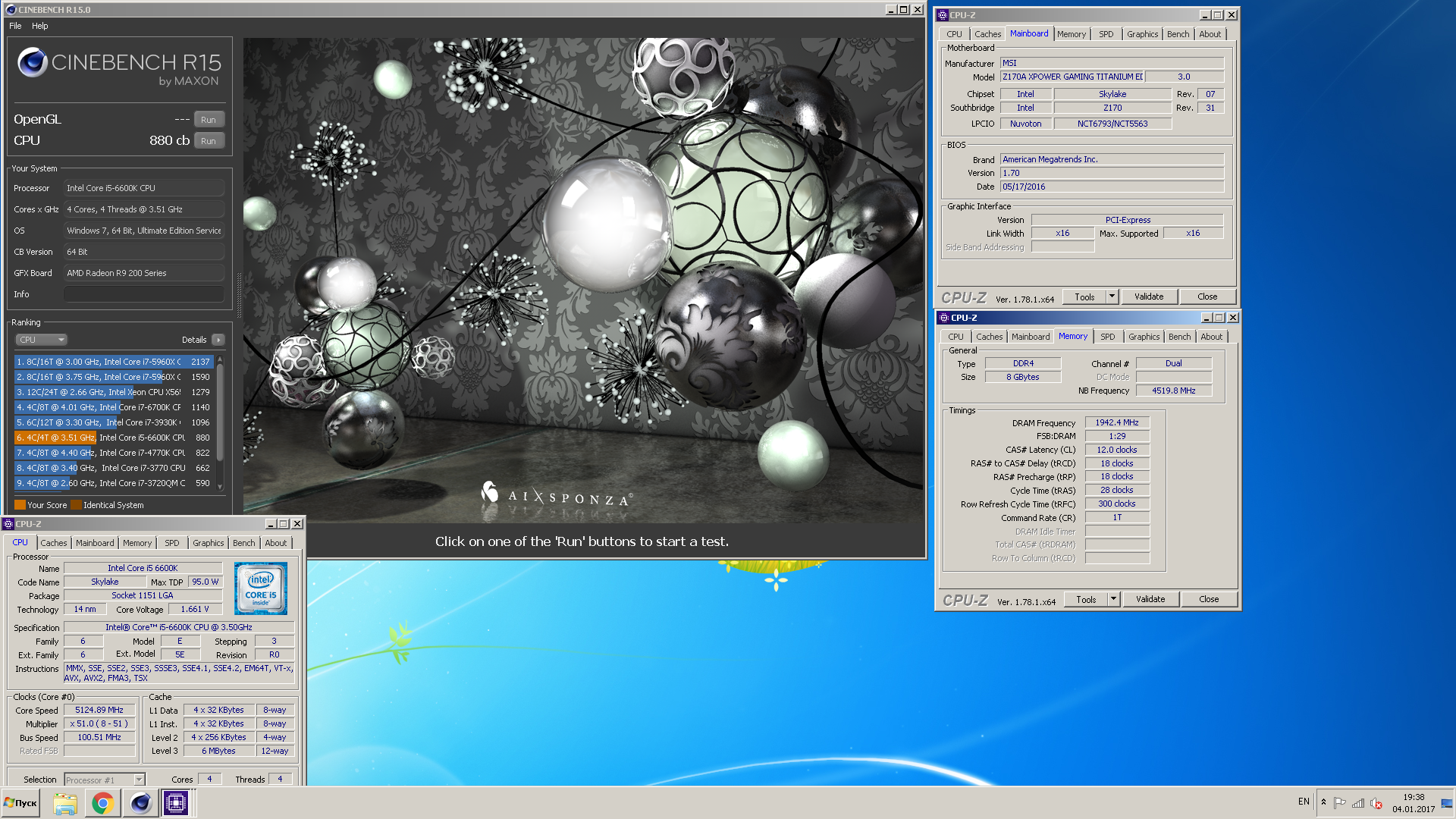The height and width of the screenshot is (819, 1456).
Task: Select ranking row 9 Core i7-3720QM
Action: (114, 483)
